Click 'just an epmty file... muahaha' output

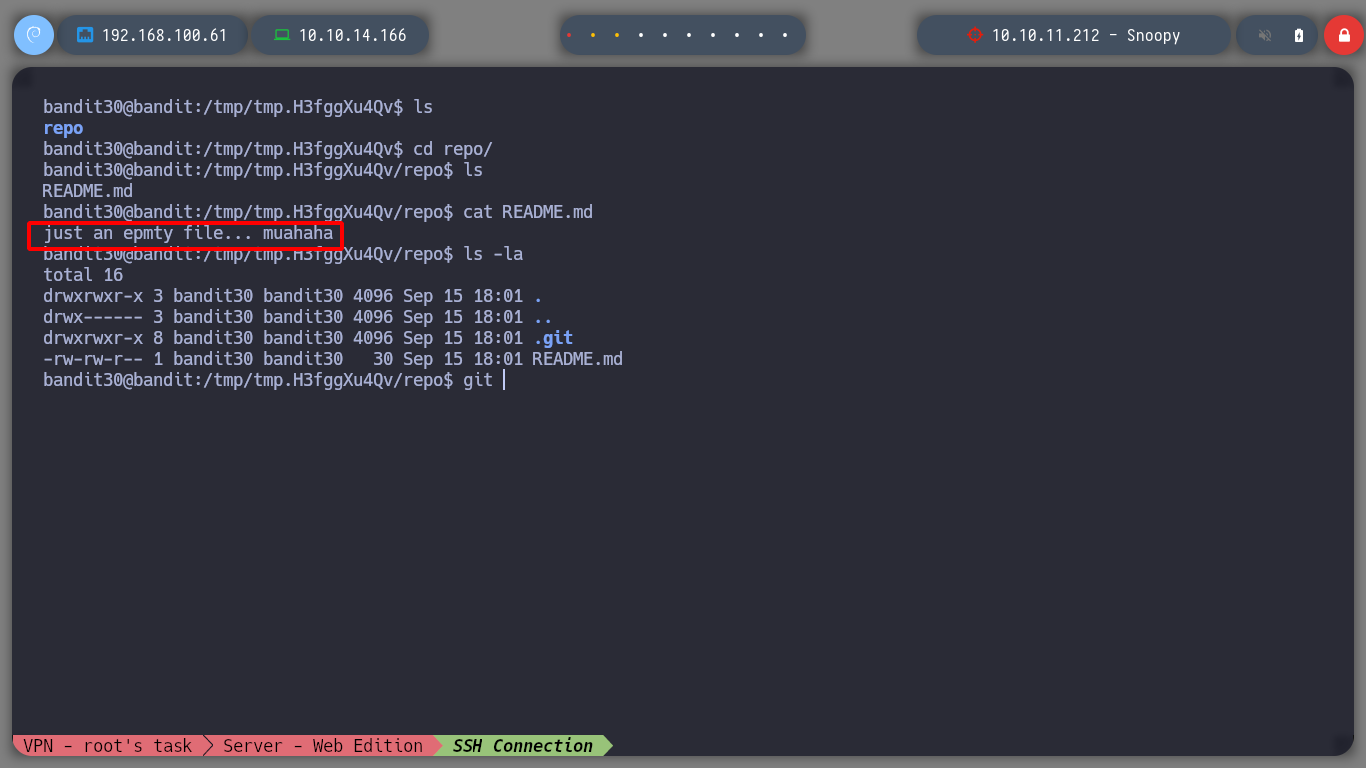click(x=188, y=233)
